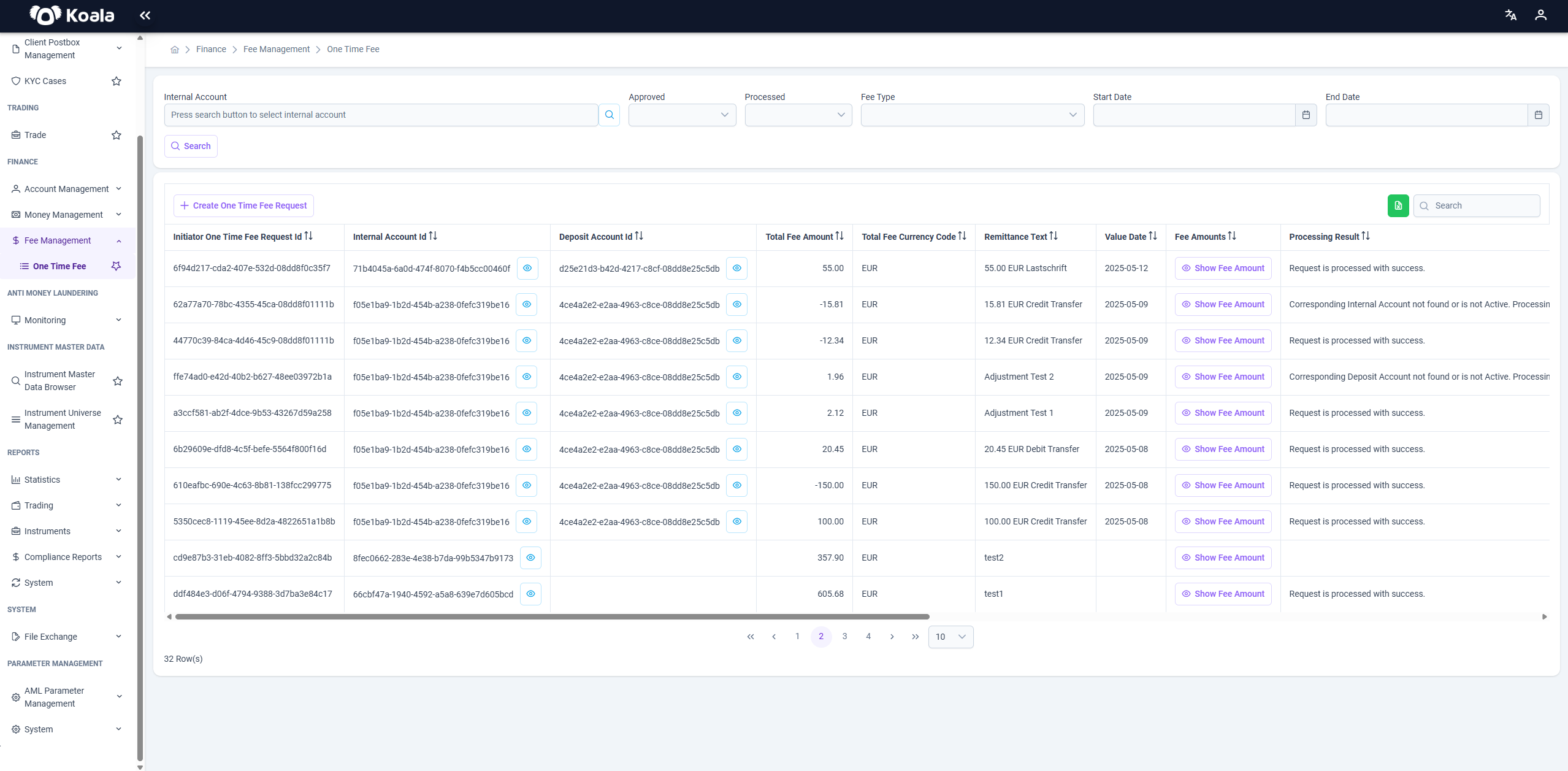This screenshot has width=1568, height=771.
Task: Open KYC Cases in sidebar
Action: coord(45,81)
